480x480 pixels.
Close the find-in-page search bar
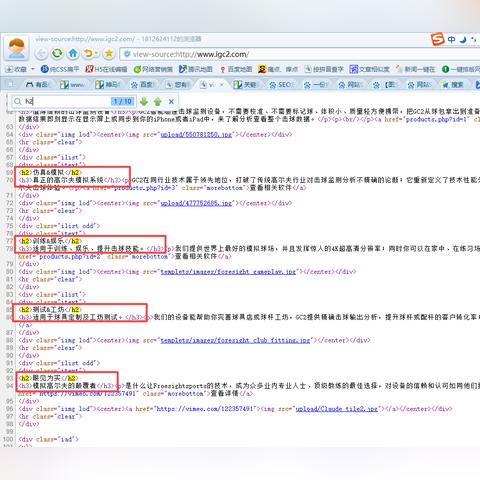(171, 101)
